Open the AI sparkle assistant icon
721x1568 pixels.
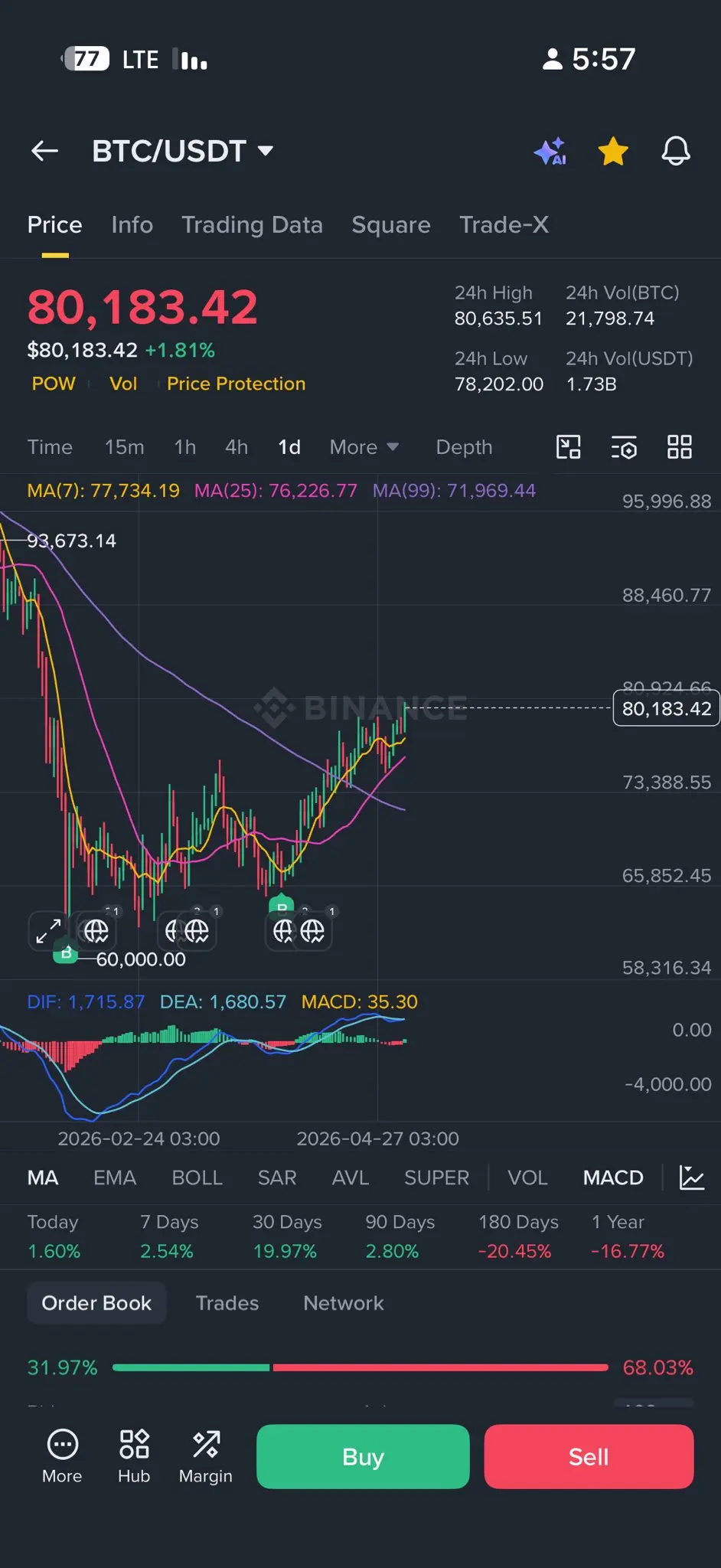550,151
